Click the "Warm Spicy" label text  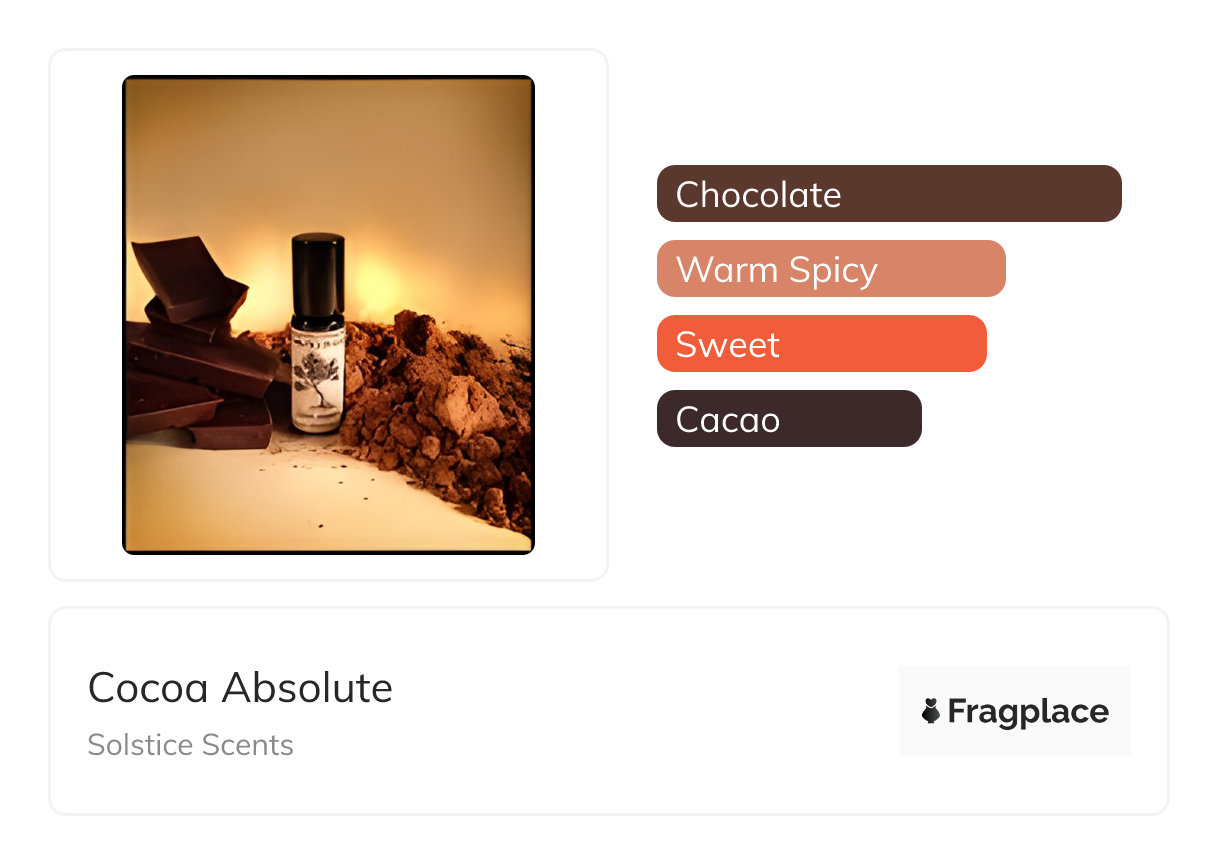(x=776, y=269)
